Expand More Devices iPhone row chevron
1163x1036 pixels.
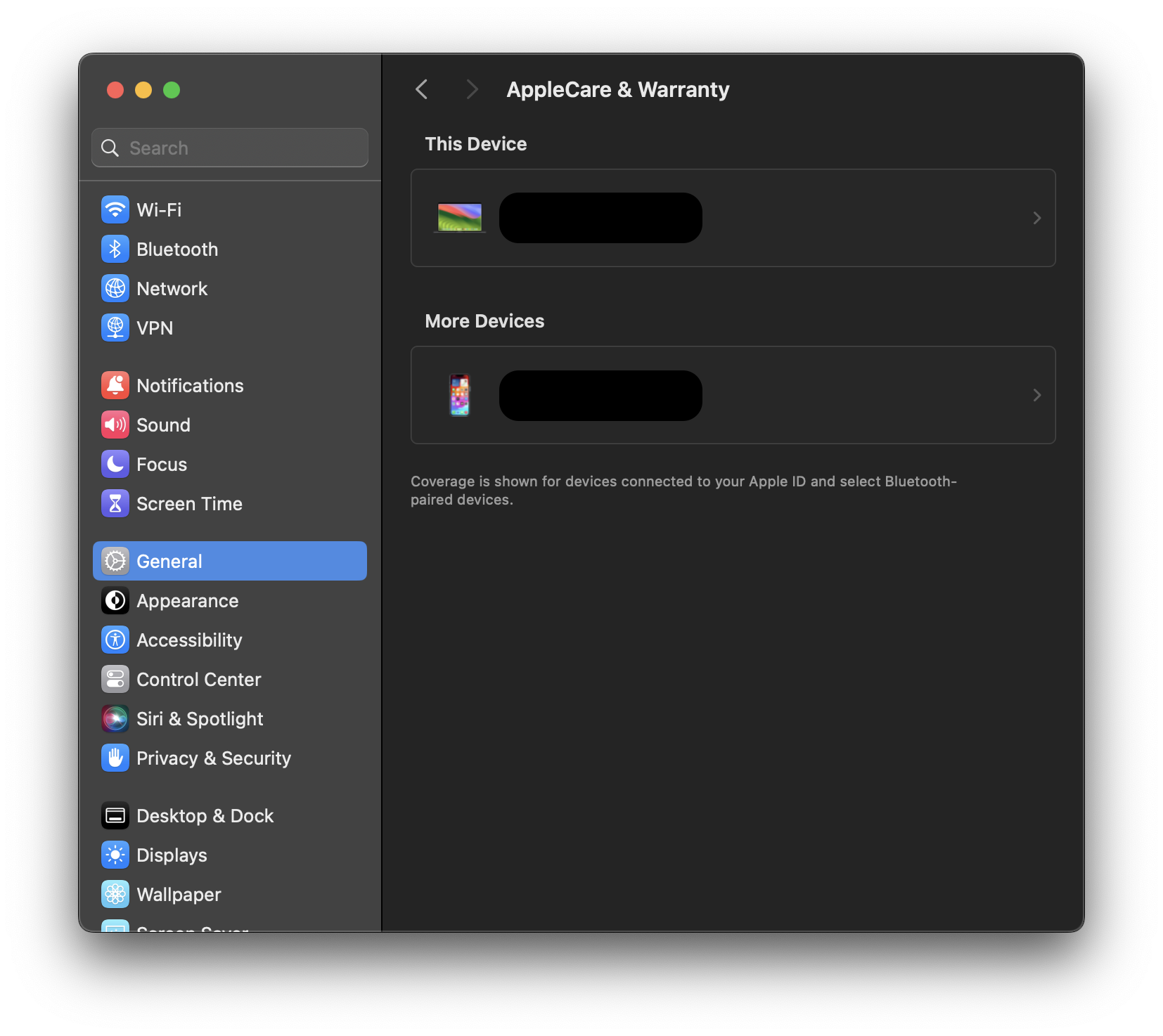(x=1037, y=395)
